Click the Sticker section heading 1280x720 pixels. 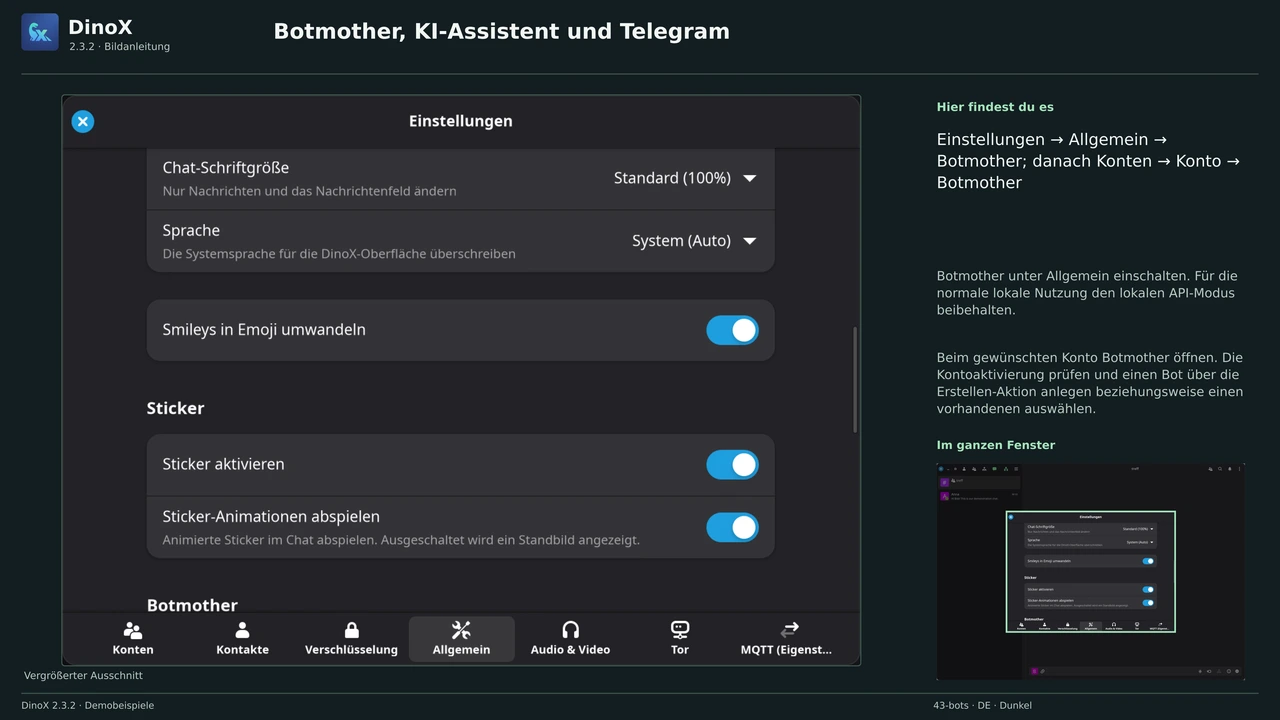tap(175, 408)
